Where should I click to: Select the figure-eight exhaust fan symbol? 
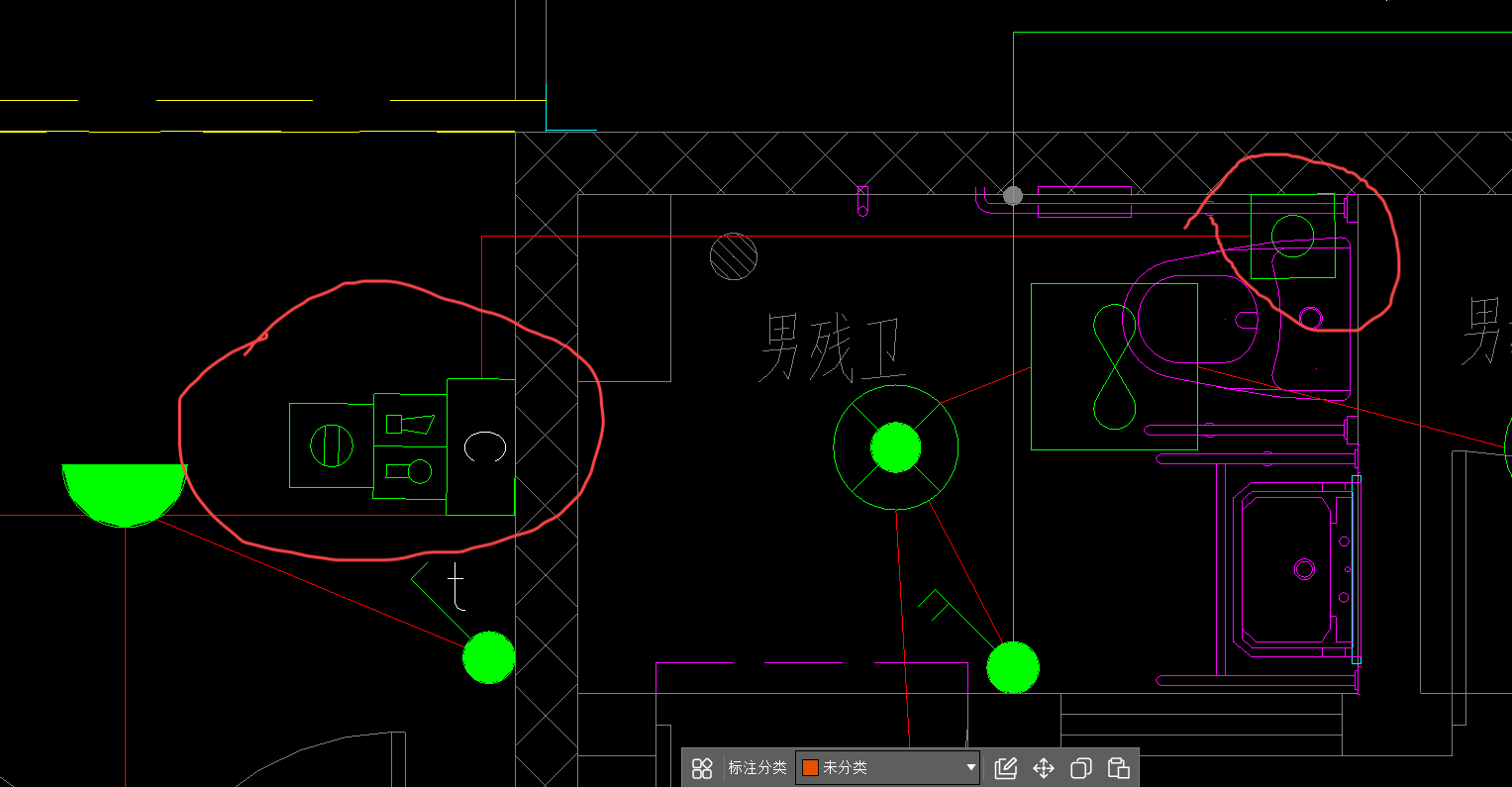[1114, 366]
